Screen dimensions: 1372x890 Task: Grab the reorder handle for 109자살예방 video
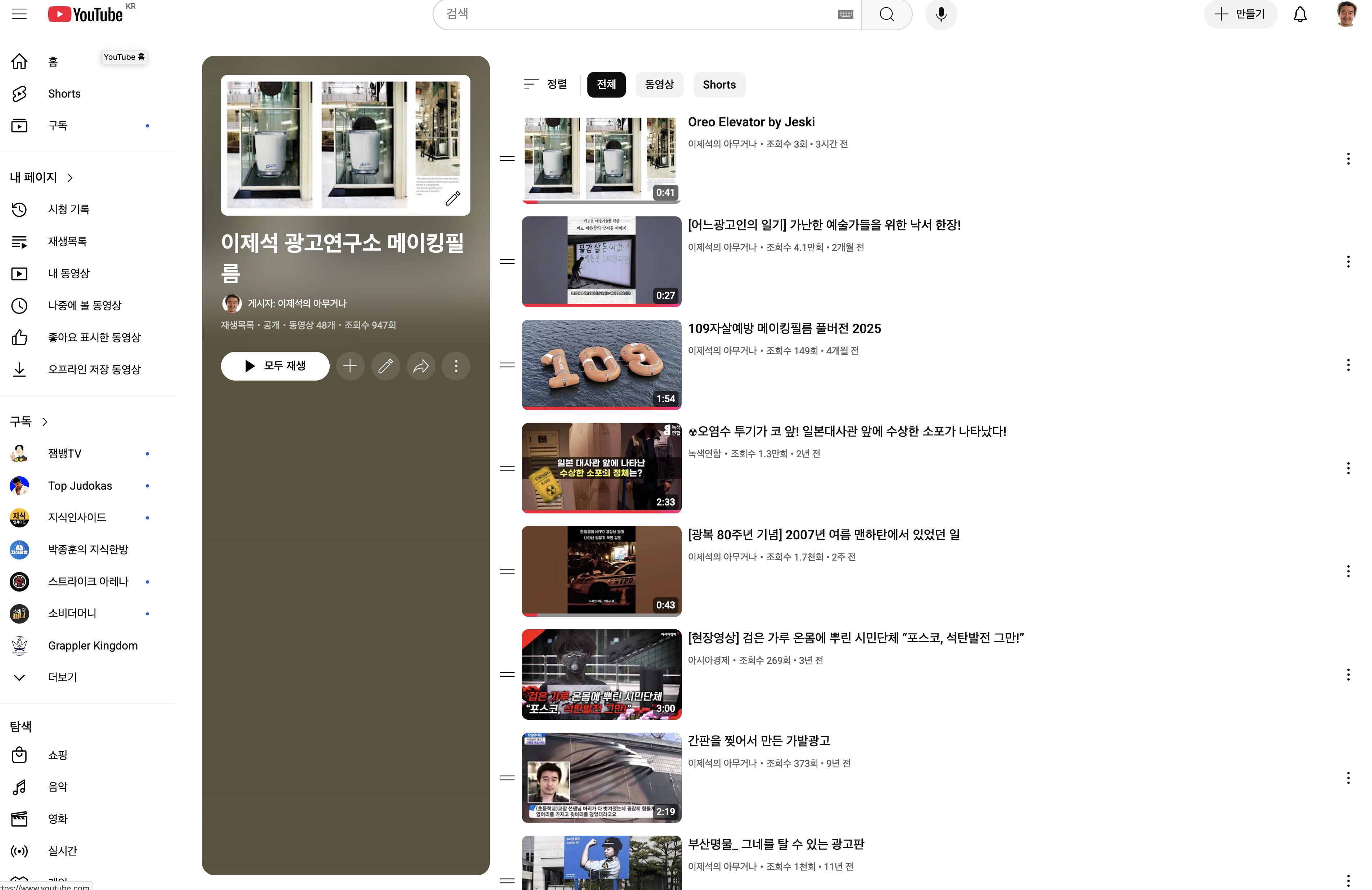tap(507, 365)
